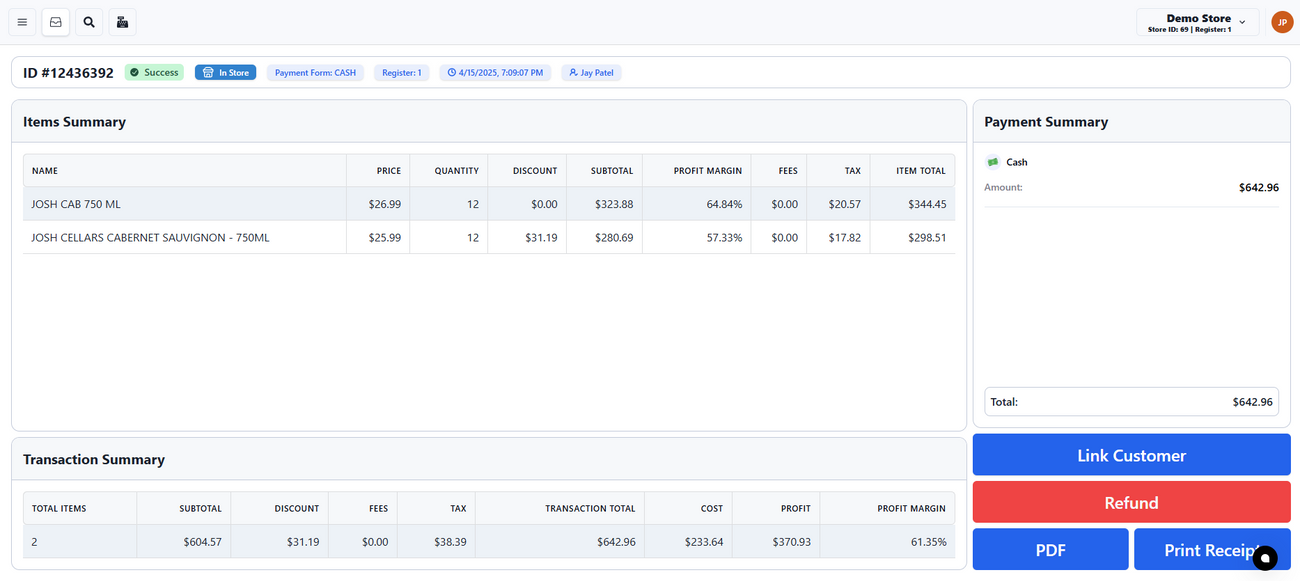
Task: Open the hamburger menu
Action: tap(22, 22)
